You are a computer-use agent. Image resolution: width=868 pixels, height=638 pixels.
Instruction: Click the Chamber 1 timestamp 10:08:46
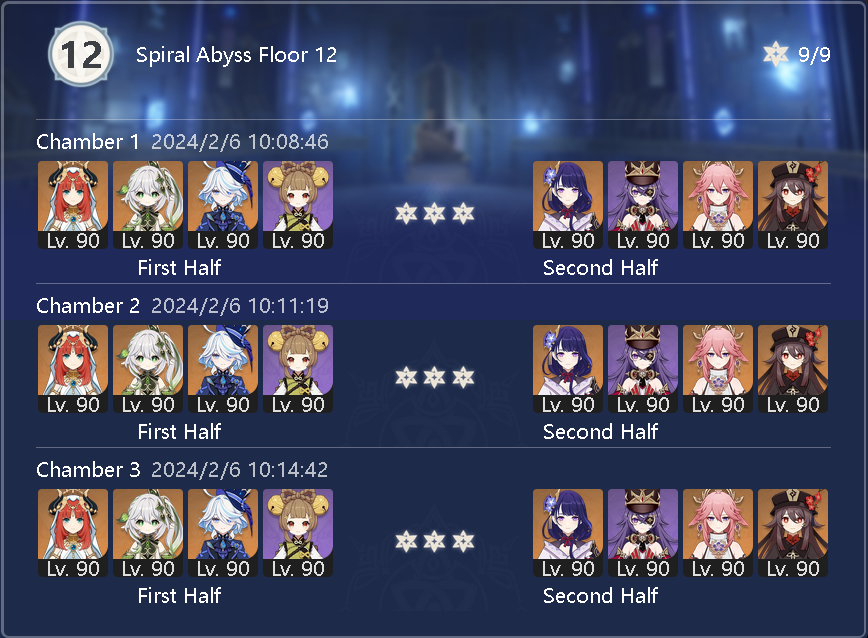288,142
